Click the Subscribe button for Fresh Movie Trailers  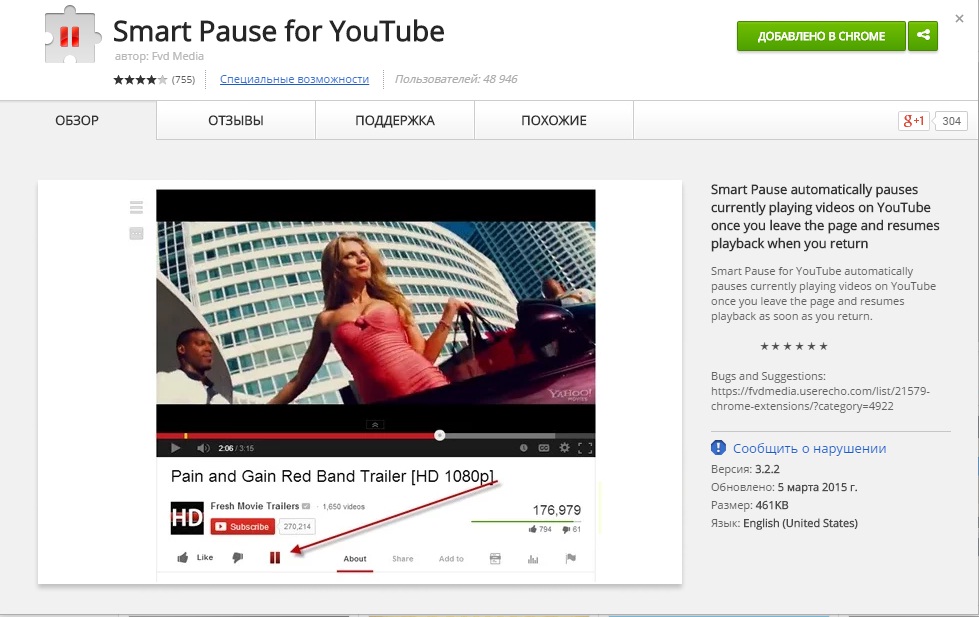pyautogui.click(x=242, y=525)
